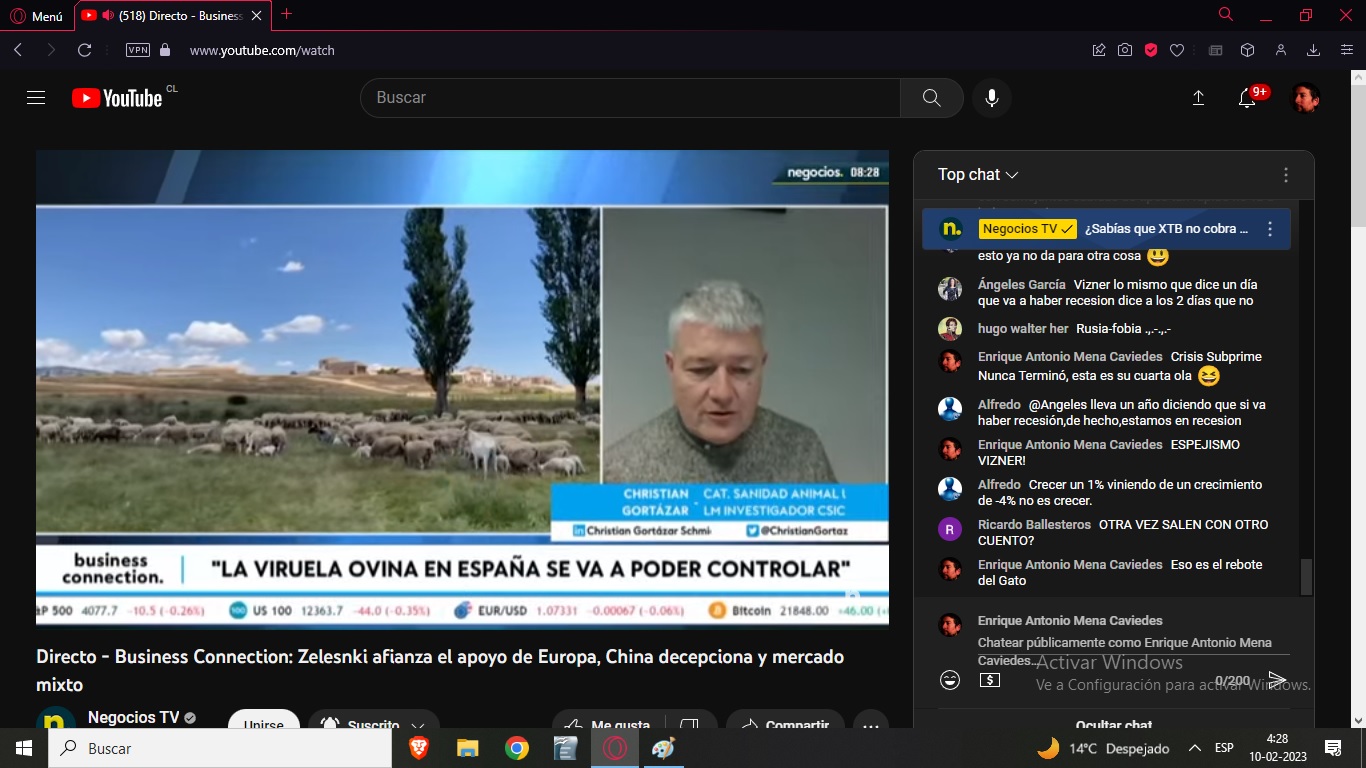
Task: Click the Unirse membership button
Action: click(264, 720)
